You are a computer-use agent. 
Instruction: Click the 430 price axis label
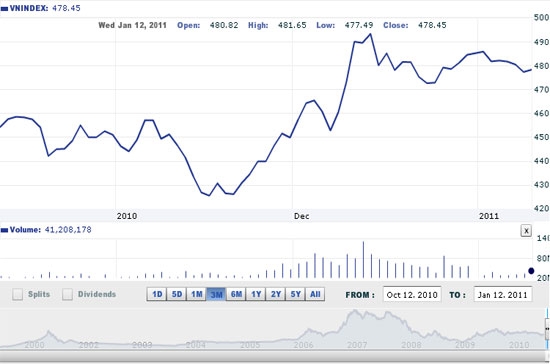[x=542, y=184]
